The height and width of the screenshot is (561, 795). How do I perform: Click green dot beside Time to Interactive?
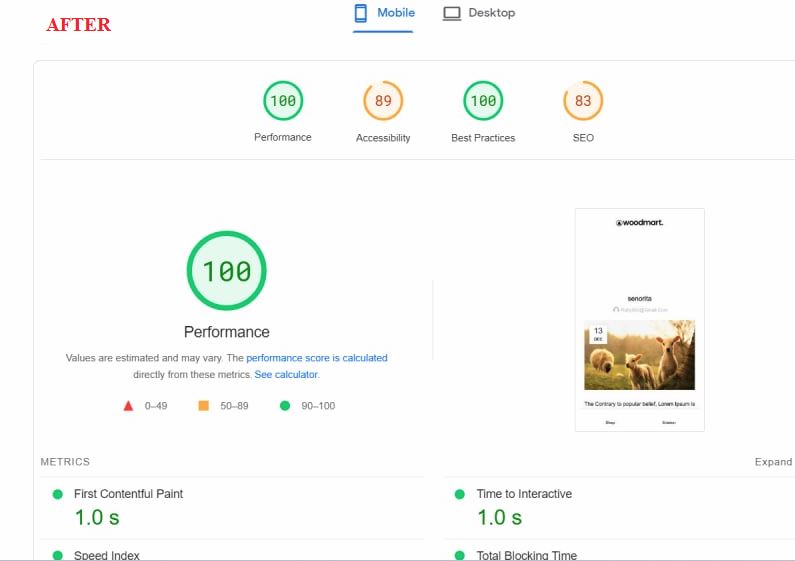[x=460, y=494]
